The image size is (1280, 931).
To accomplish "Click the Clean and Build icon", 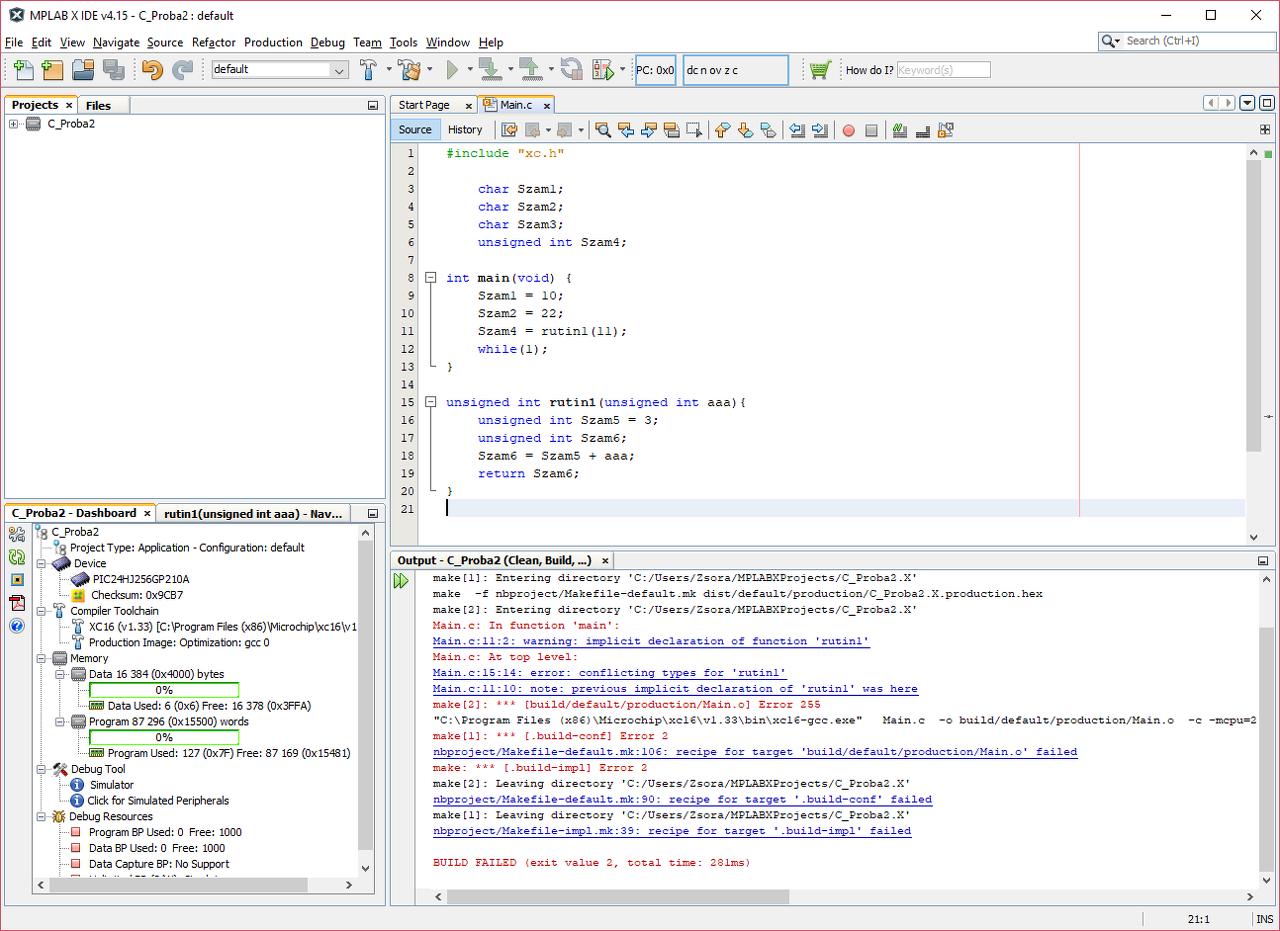I will tap(408, 70).
